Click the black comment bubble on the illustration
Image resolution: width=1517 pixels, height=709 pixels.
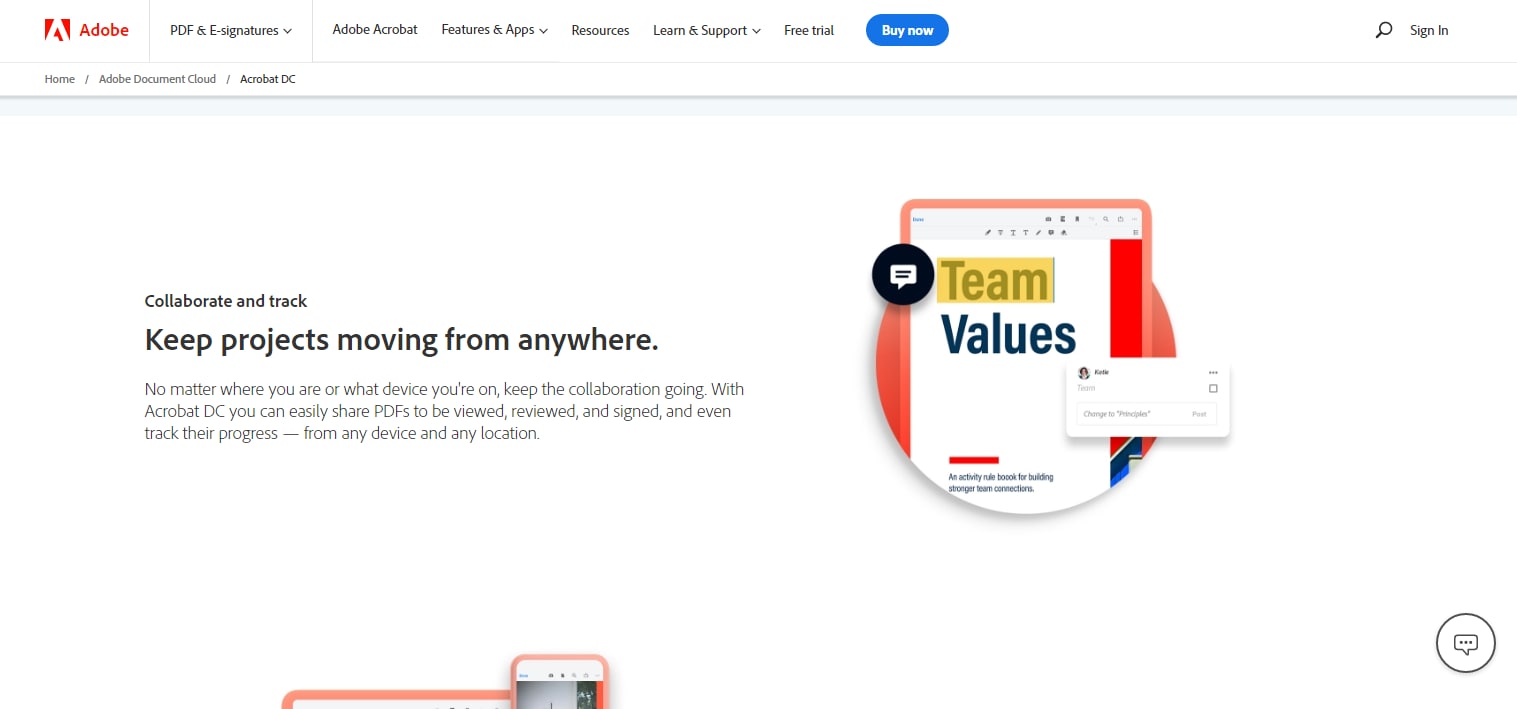[x=903, y=274]
